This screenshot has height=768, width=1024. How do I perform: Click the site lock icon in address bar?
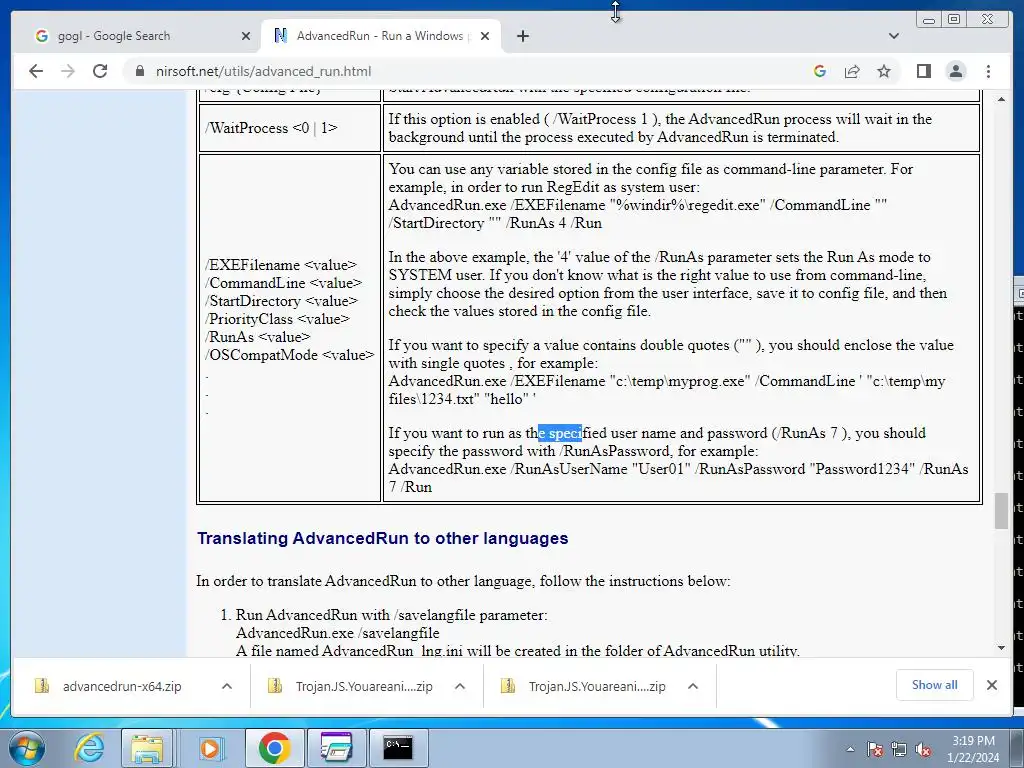tap(139, 71)
